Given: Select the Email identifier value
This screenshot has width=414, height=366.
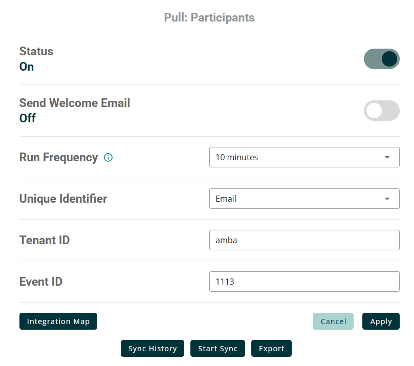Looking at the screenshot, I should (226, 199).
